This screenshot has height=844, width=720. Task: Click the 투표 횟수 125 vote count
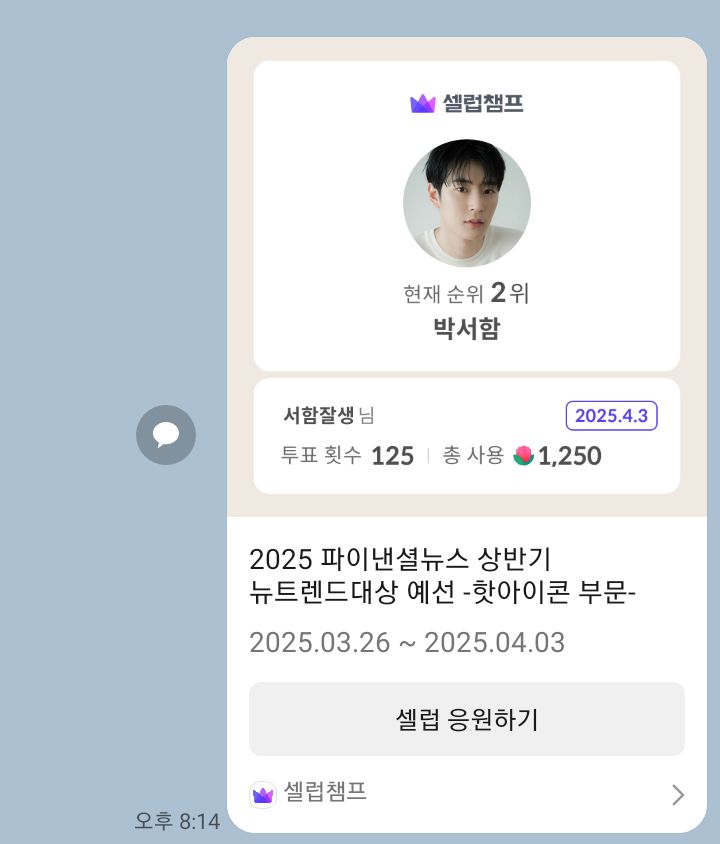click(x=347, y=456)
